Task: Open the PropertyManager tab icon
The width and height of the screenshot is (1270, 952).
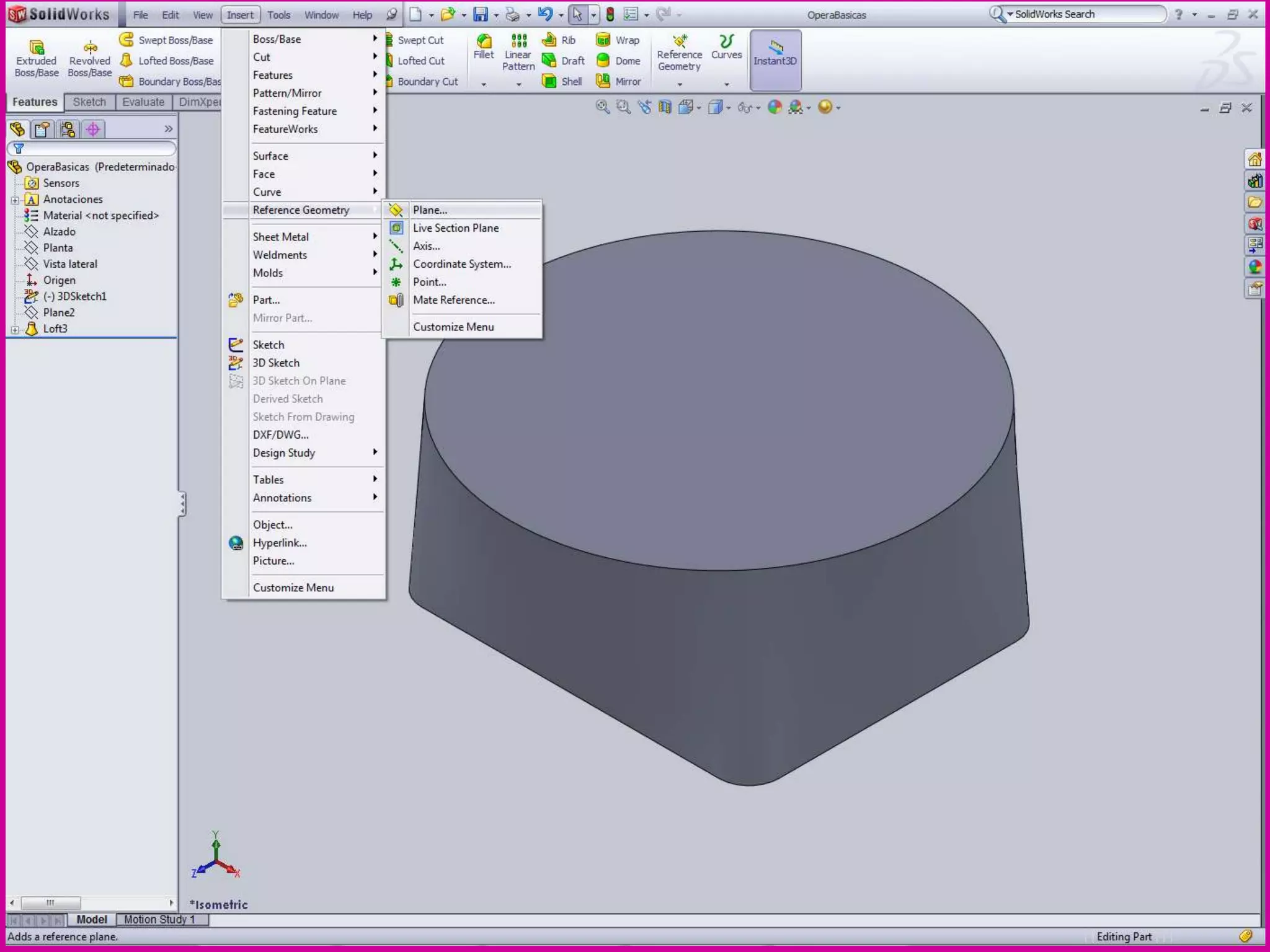Action: [x=42, y=129]
